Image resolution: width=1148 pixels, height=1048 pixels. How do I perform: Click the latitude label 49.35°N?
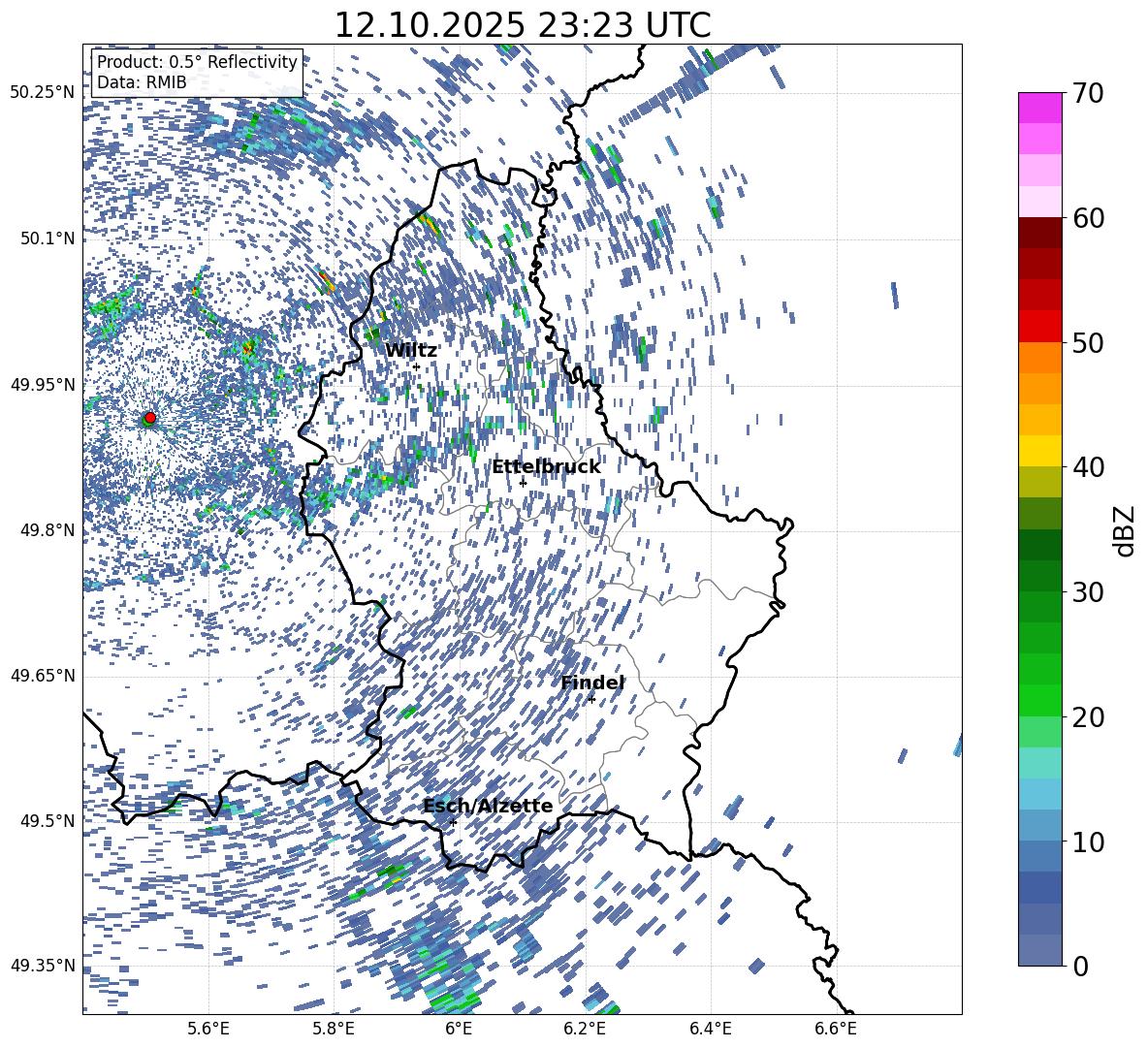[43, 966]
